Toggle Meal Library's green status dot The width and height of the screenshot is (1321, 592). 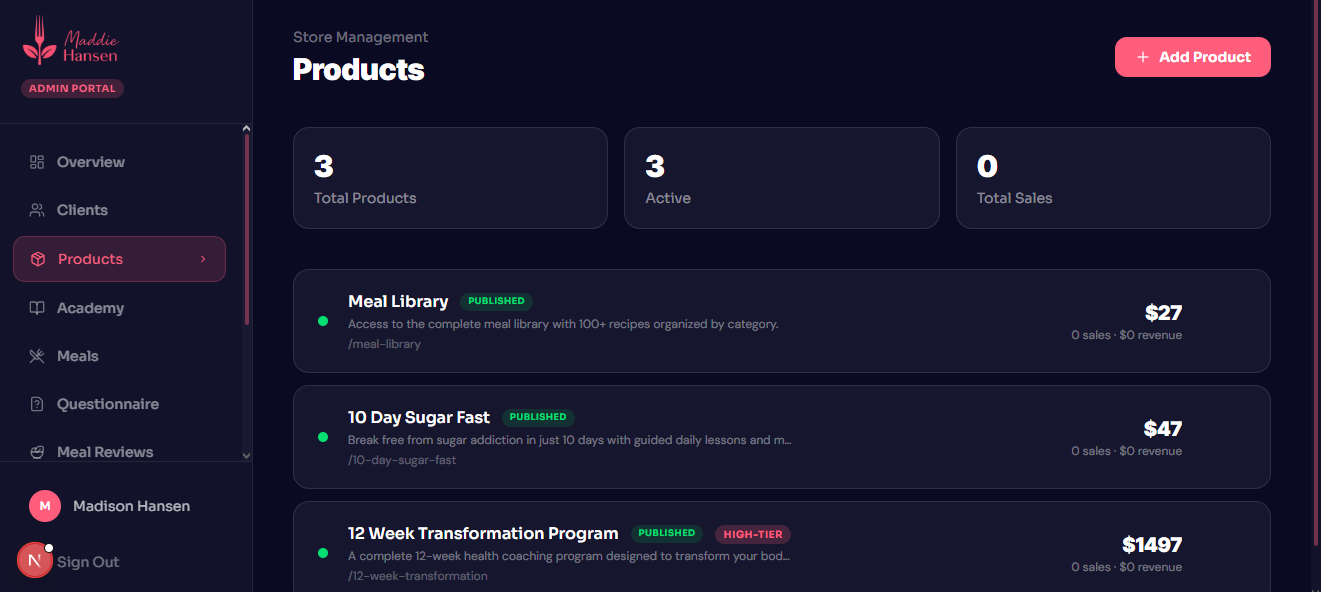click(322, 321)
